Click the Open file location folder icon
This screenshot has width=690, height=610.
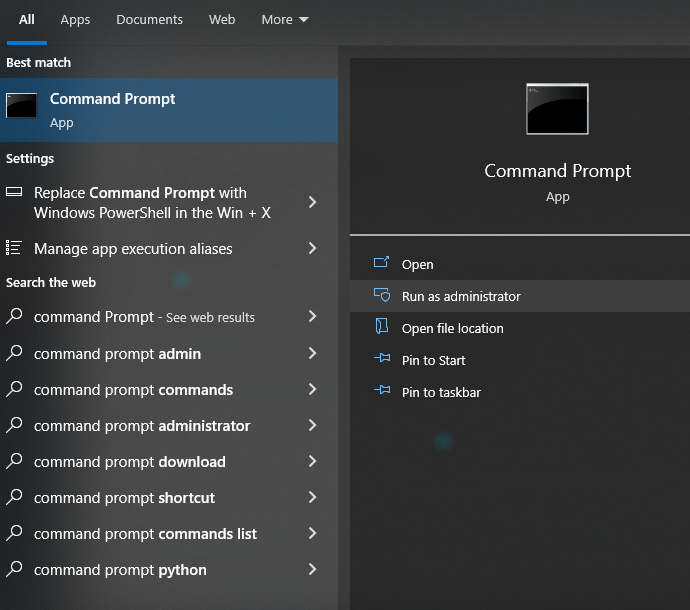pyautogui.click(x=382, y=326)
